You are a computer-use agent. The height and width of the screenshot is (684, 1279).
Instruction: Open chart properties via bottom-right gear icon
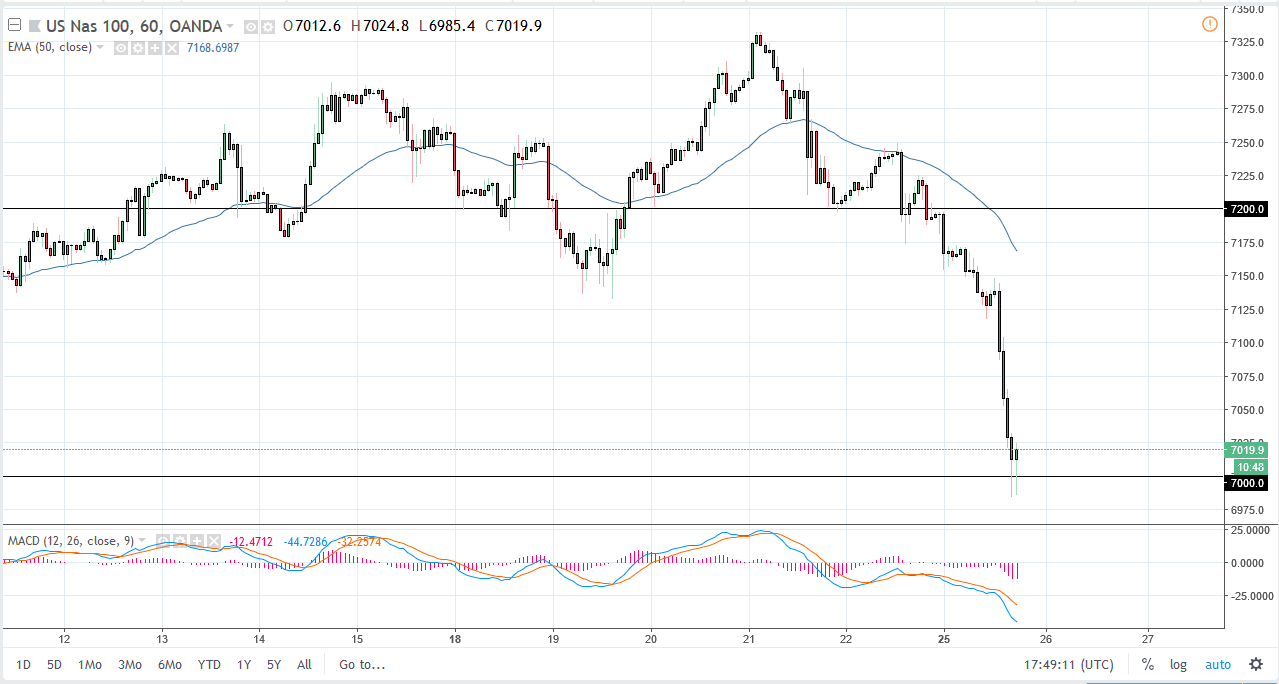[1255, 663]
